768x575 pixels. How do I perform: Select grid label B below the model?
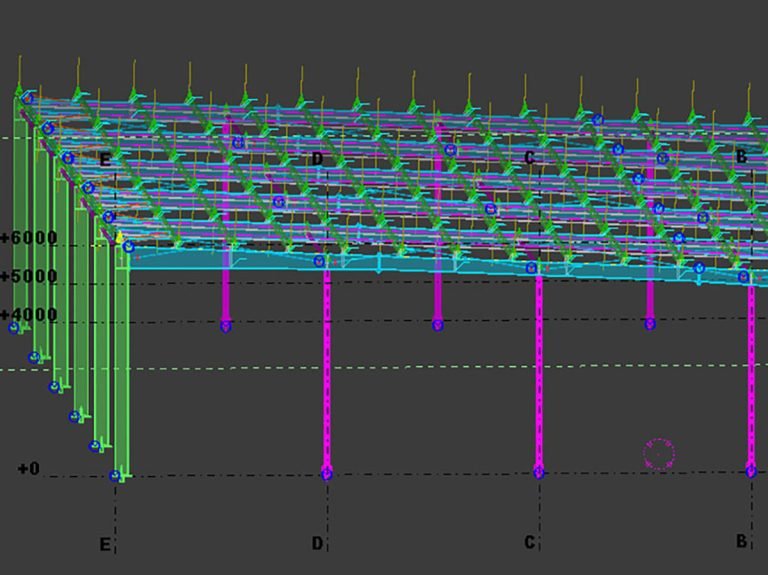pos(742,541)
